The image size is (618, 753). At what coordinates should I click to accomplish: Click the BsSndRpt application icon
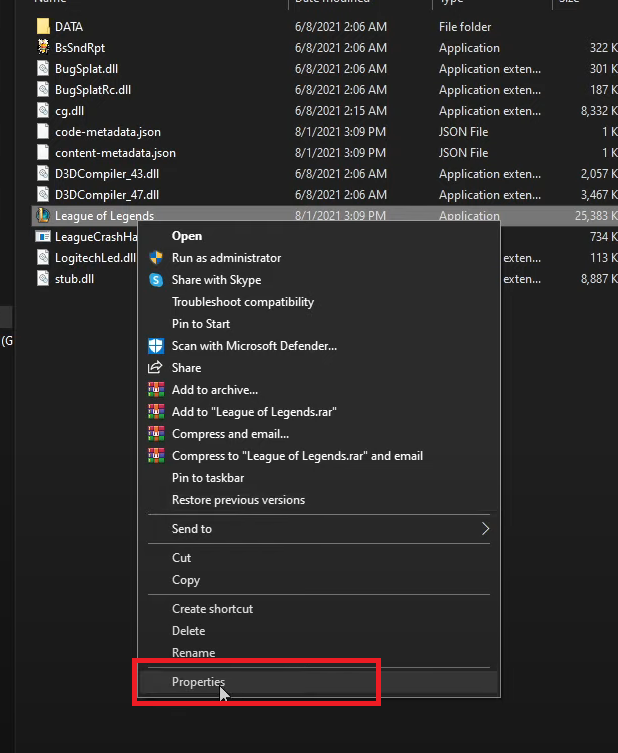[x=43, y=47]
